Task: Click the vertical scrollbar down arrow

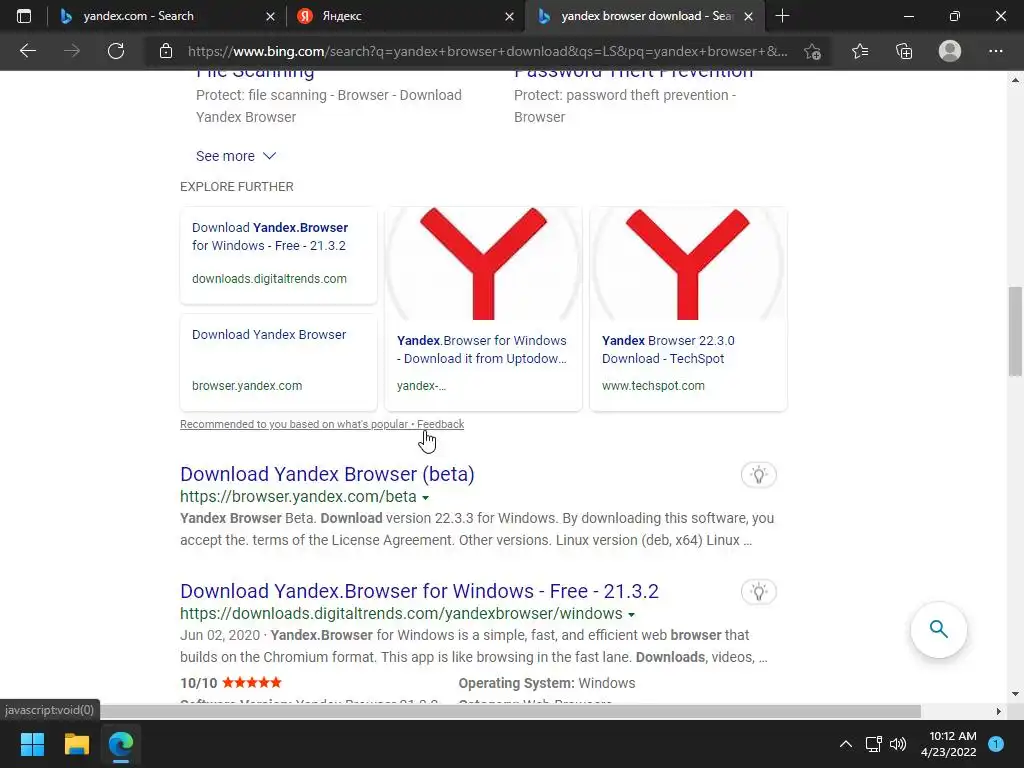Action: [x=1015, y=694]
